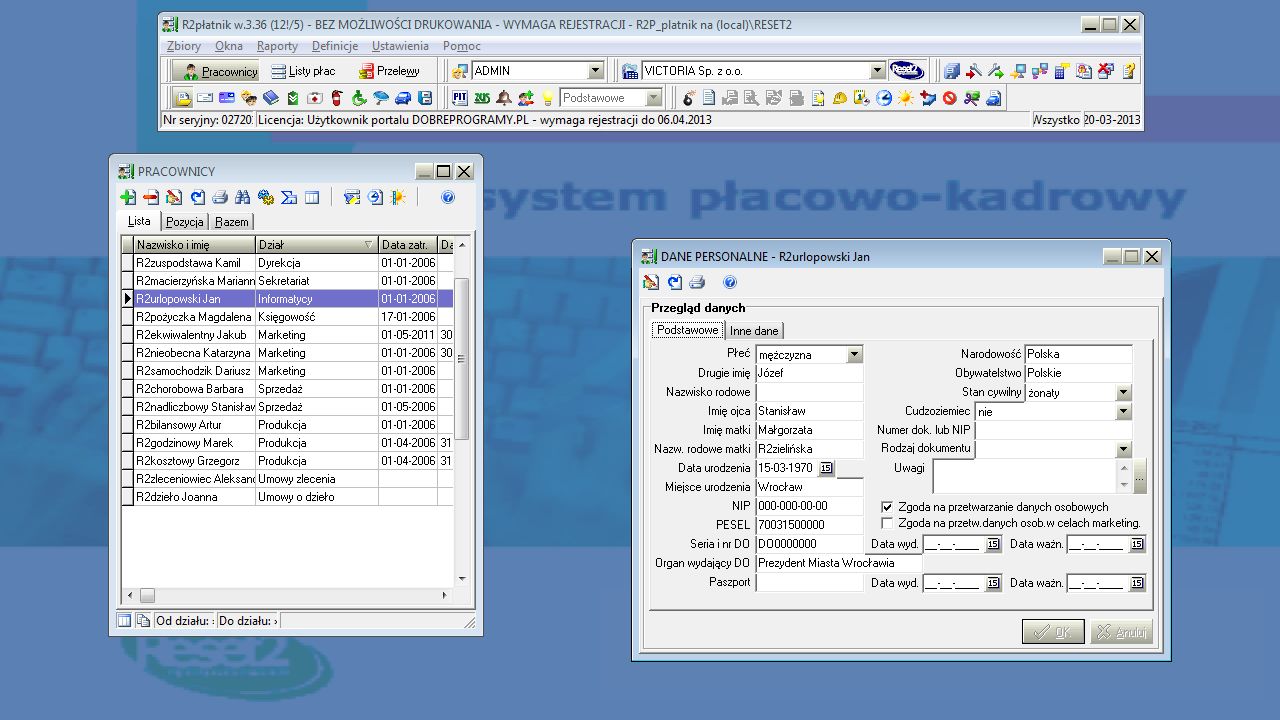This screenshot has width=1280, height=720.
Task: Help icon in DANE PERSONALNE toolbar
Action: pyautogui.click(x=730, y=282)
